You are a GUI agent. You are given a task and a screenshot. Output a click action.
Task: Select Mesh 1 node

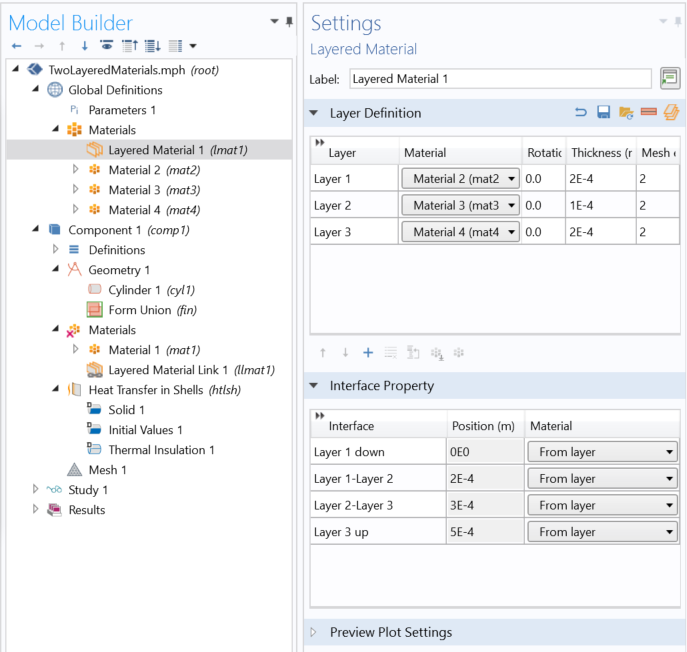click(x=107, y=470)
